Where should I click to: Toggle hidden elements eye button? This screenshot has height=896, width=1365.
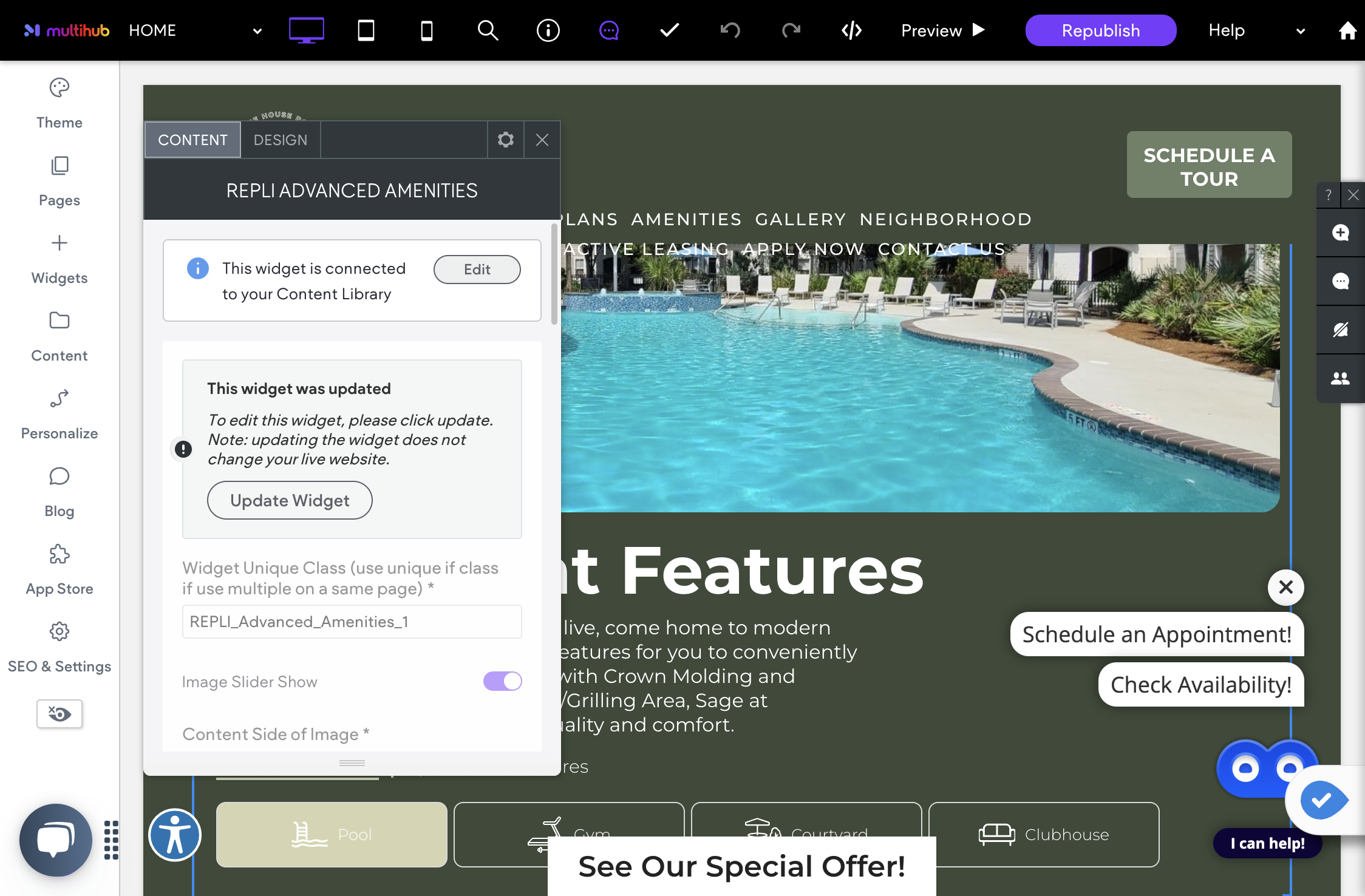click(60, 714)
